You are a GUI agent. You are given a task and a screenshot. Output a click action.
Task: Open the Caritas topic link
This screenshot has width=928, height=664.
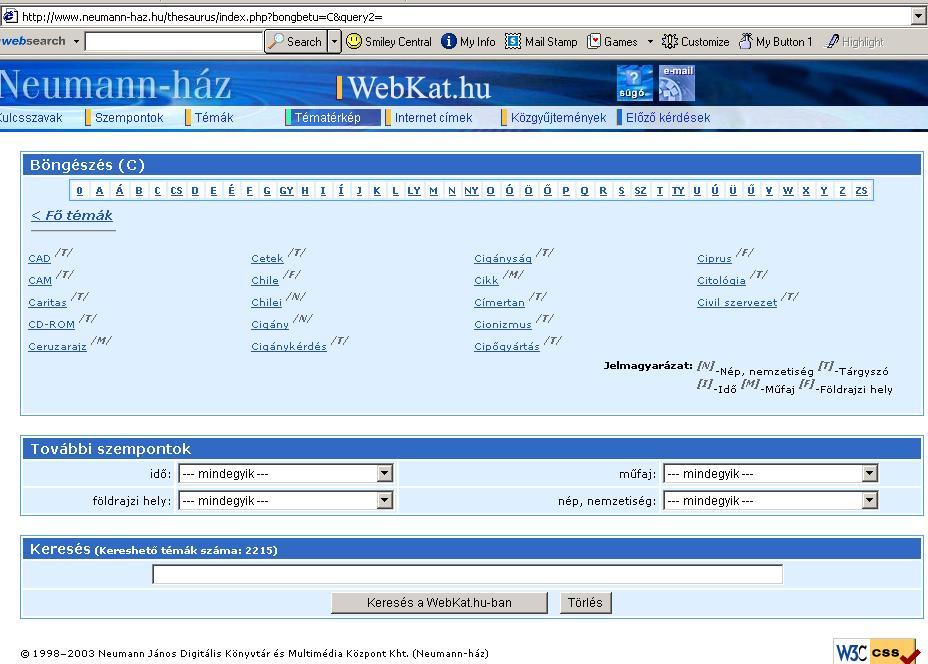[x=47, y=302]
